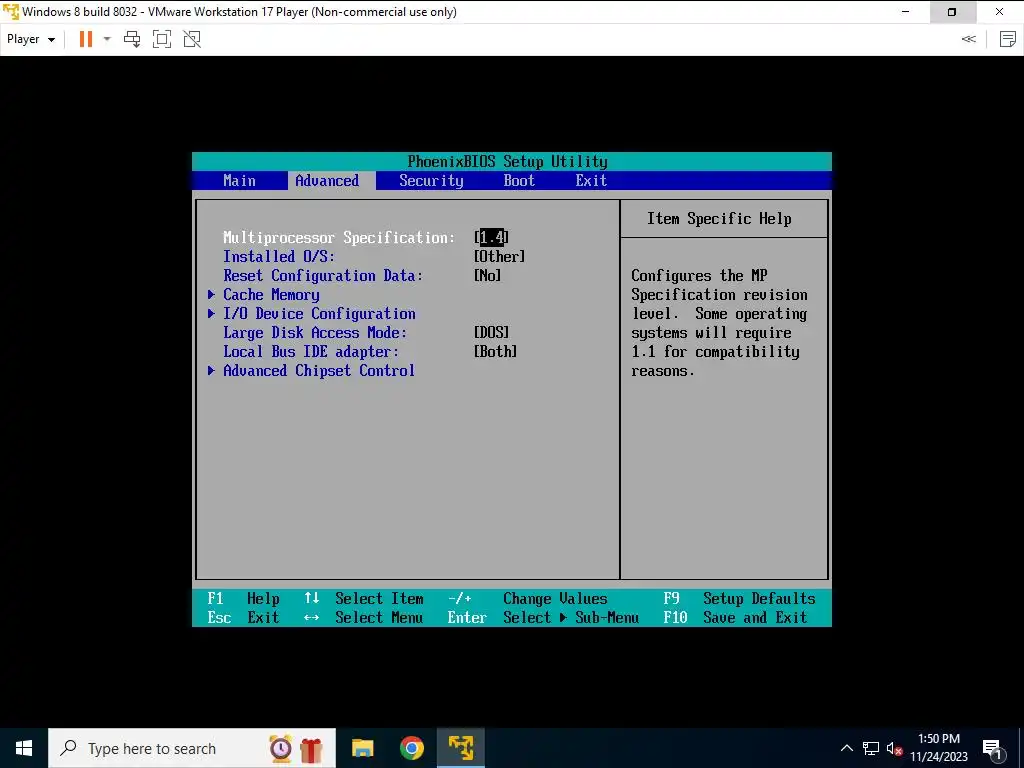Click the VMware title bar app icon
Viewport: 1024px width, 768px height.
pos(11,12)
